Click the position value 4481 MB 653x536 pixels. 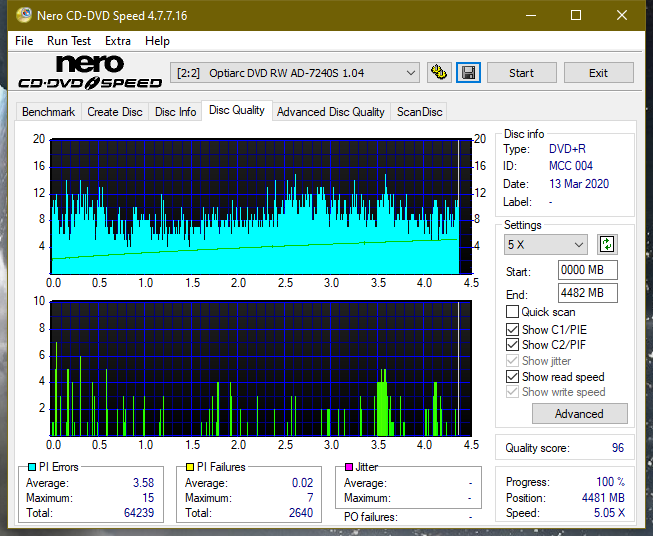[x=603, y=498]
